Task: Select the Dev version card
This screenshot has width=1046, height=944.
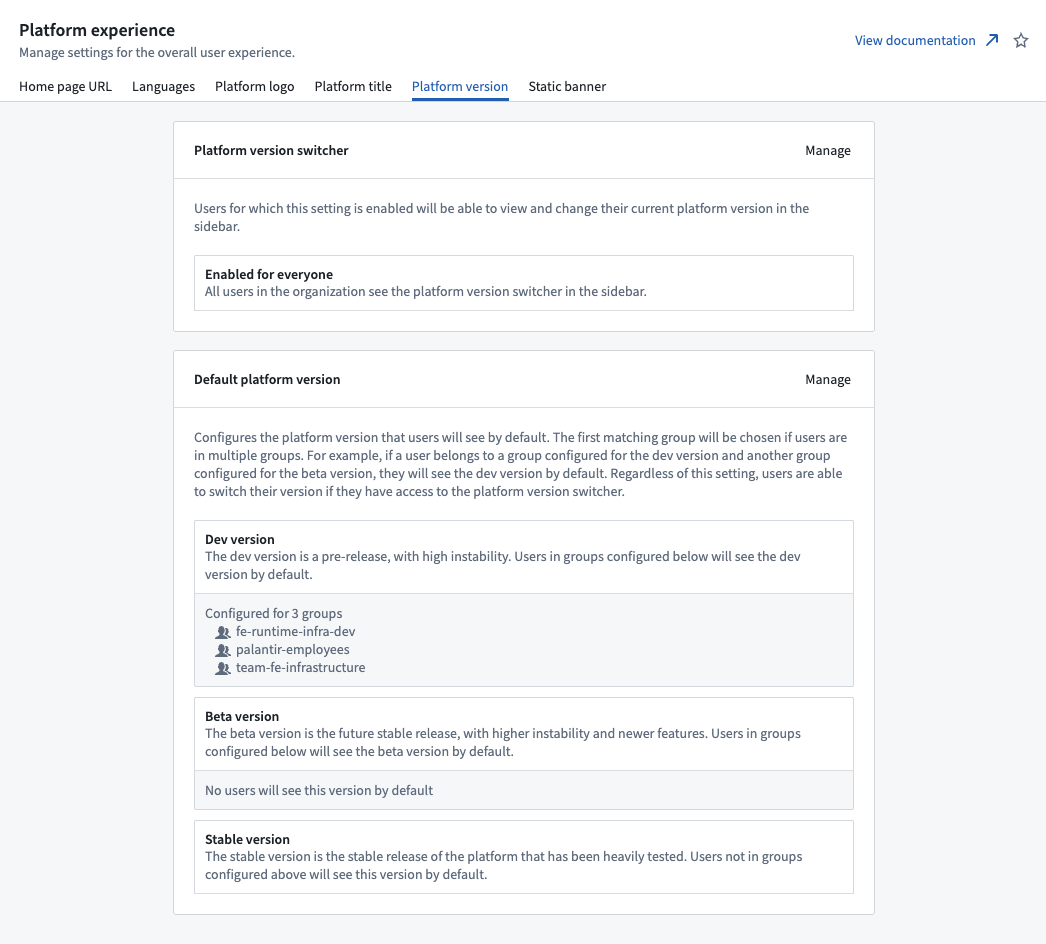Action: (523, 556)
